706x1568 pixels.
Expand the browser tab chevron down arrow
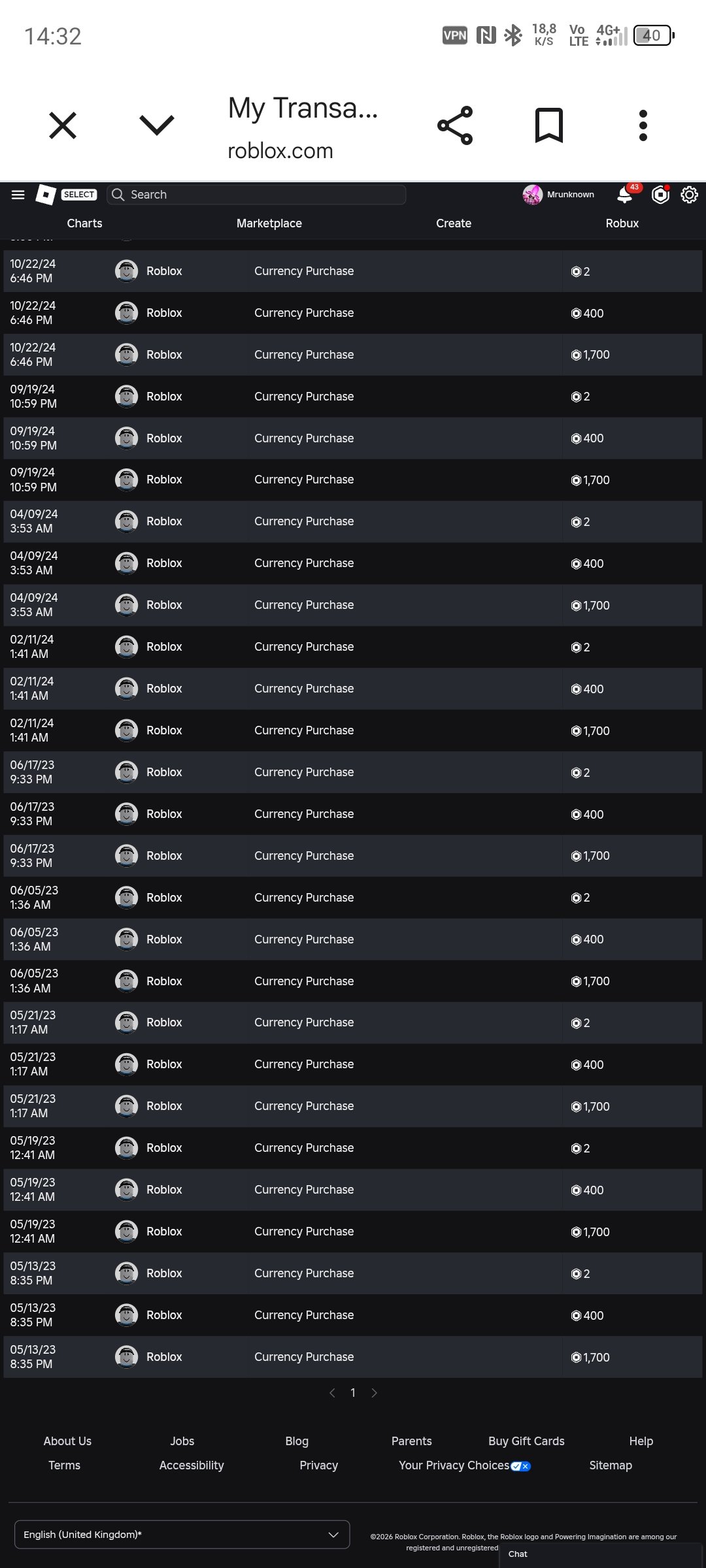pos(157,125)
